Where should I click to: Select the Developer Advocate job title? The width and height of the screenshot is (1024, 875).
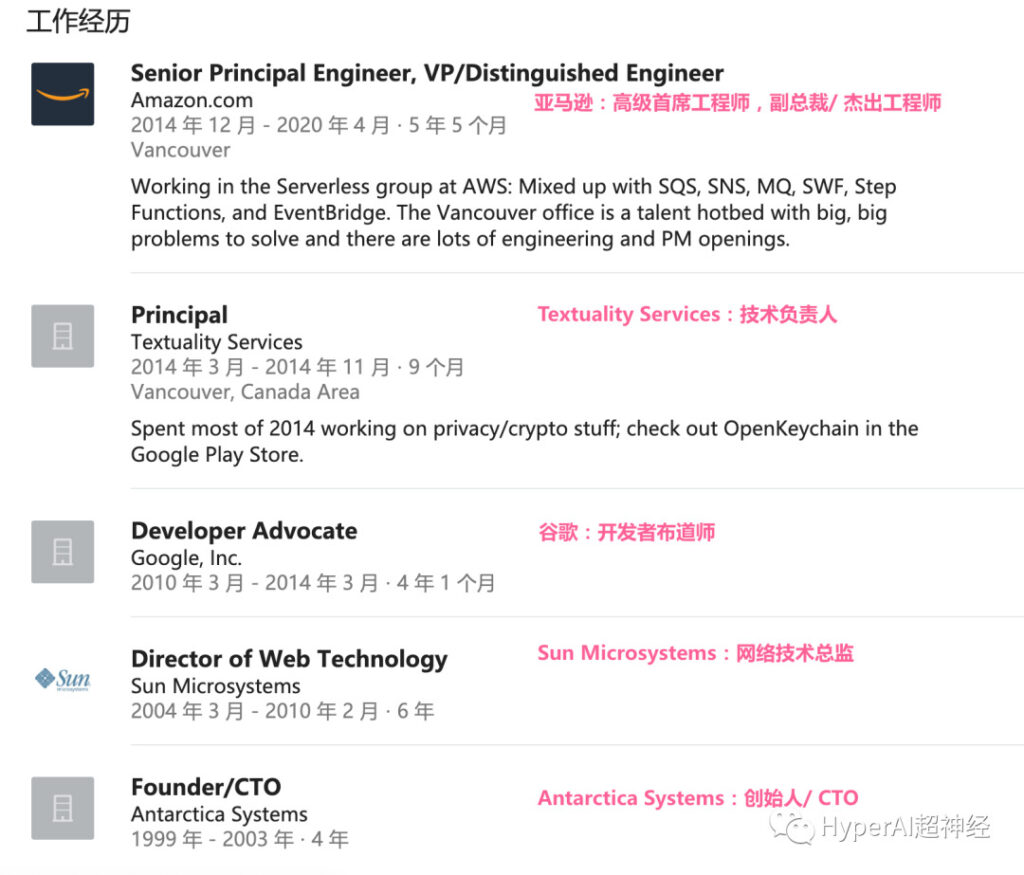pyautogui.click(x=244, y=531)
